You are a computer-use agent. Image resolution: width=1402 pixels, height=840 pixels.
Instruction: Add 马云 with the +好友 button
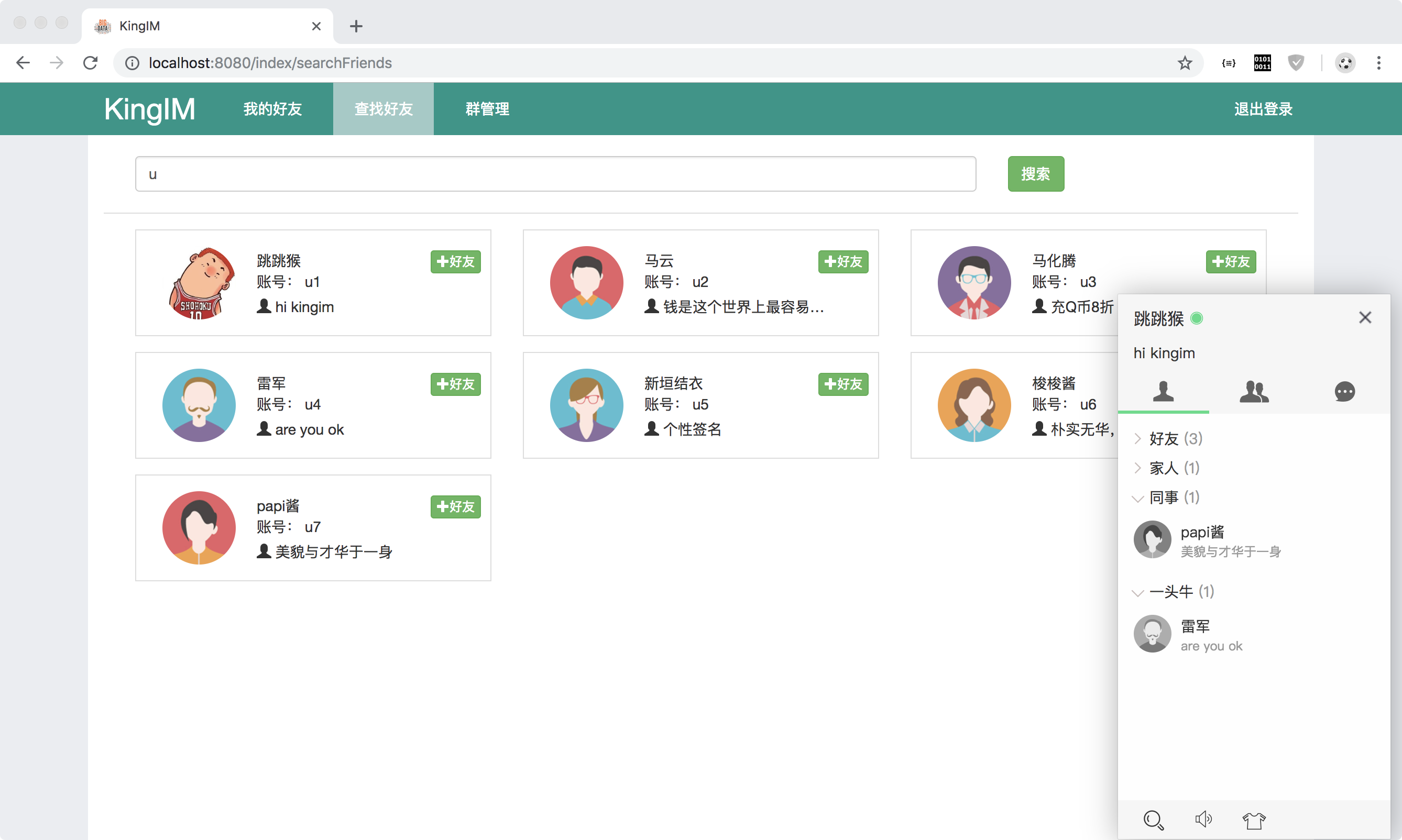click(842, 261)
